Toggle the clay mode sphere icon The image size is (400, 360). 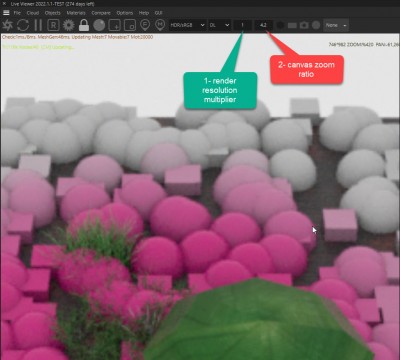coord(99,25)
